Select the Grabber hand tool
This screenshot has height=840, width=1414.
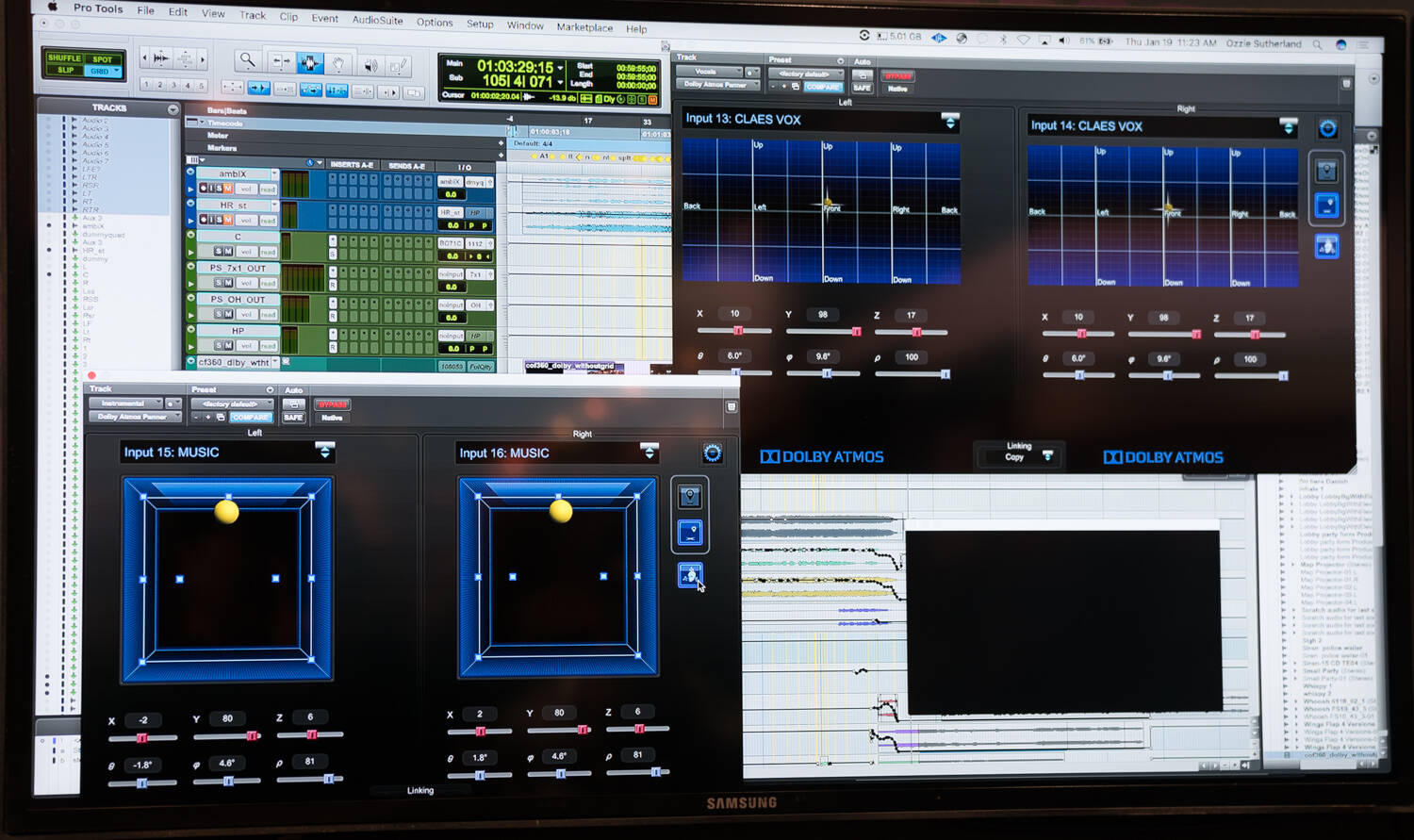pyautogui.click(x=337, y=64)
